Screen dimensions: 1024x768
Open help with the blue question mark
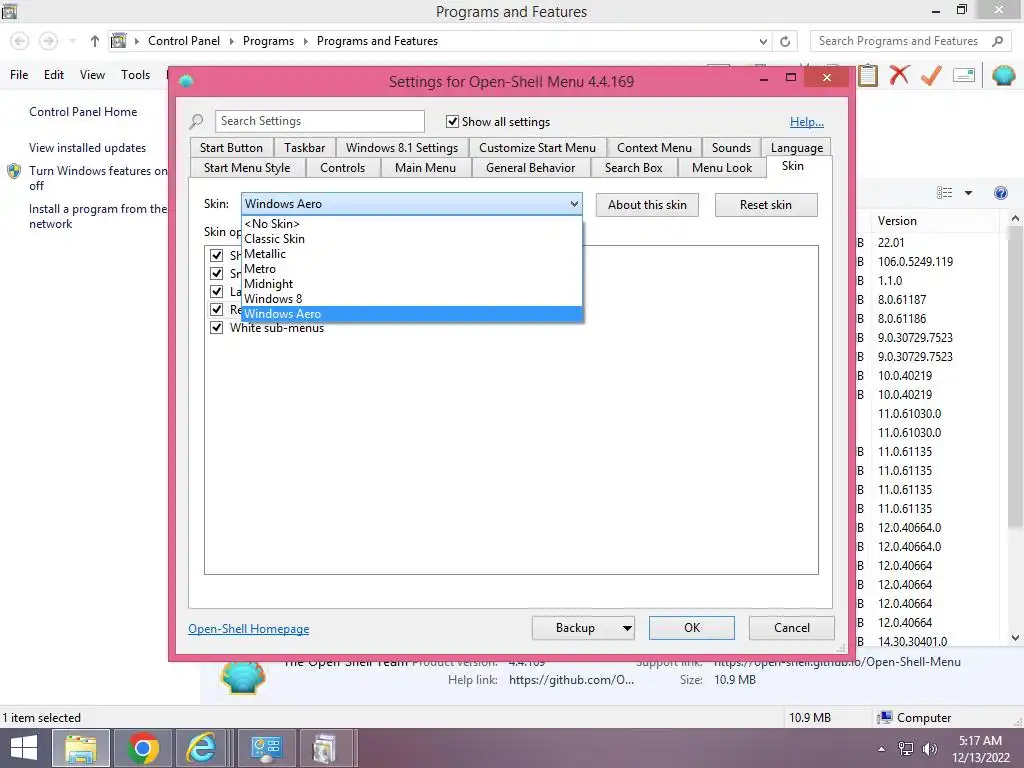coord(1000,193)
